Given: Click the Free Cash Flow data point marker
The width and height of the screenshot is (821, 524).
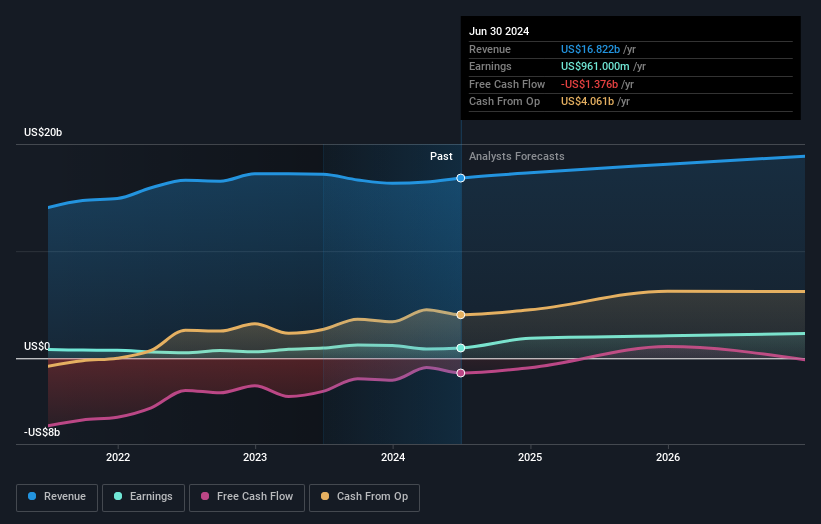Looking at the screenshot, I should tap(461, 373).
